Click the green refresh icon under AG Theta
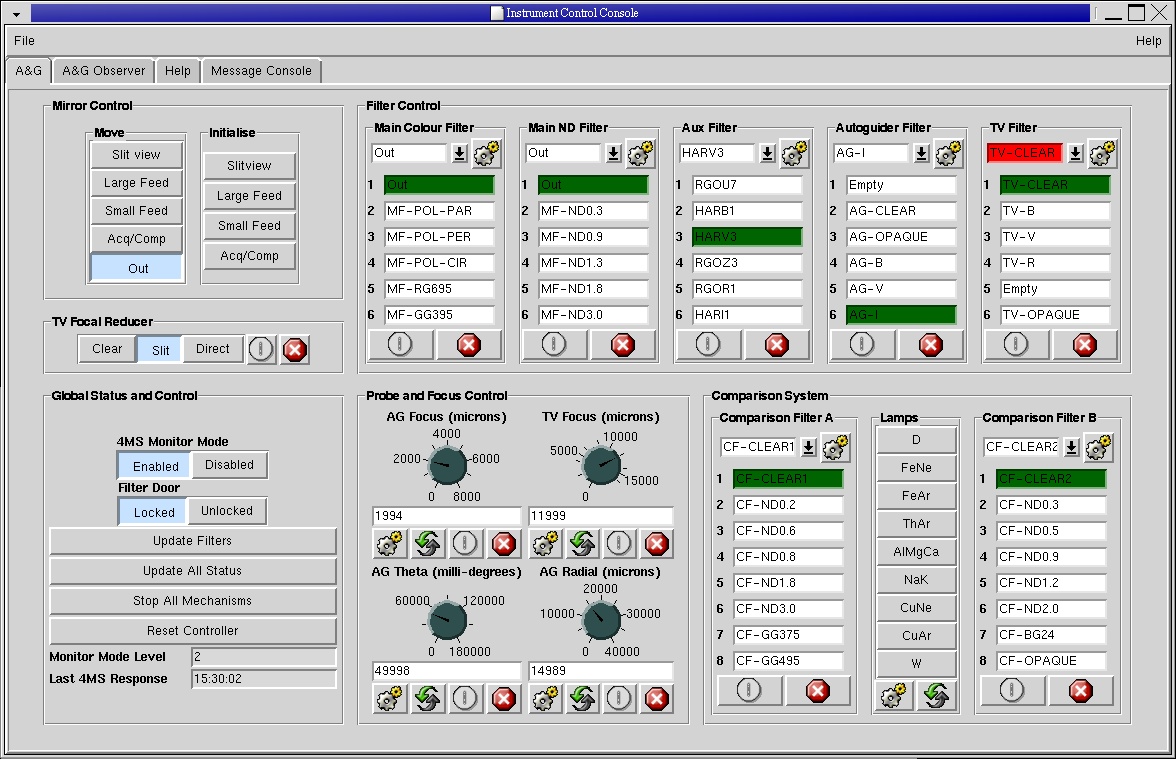This screenshot has width=1176, height=759. [x=428, y=699]
